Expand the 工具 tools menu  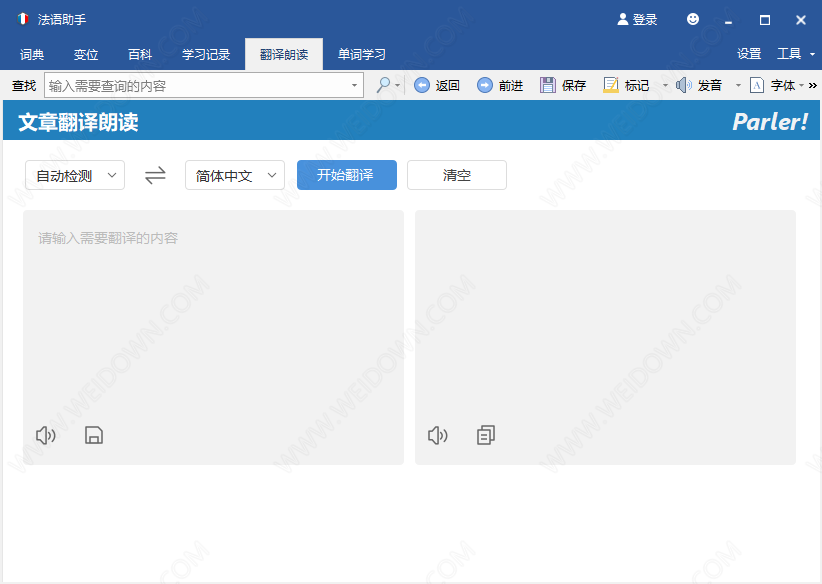point(796,54)
